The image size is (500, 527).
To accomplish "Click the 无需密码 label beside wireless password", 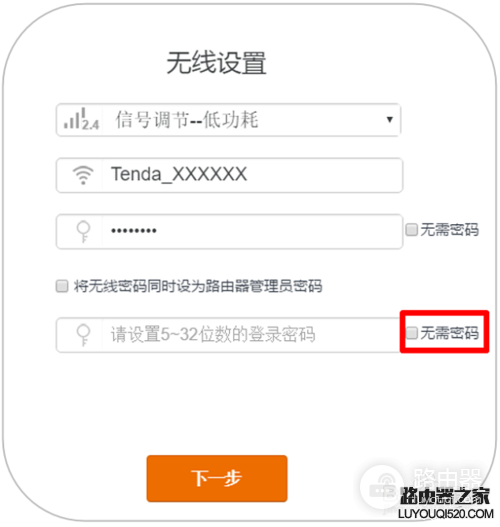I will [449, 230].
